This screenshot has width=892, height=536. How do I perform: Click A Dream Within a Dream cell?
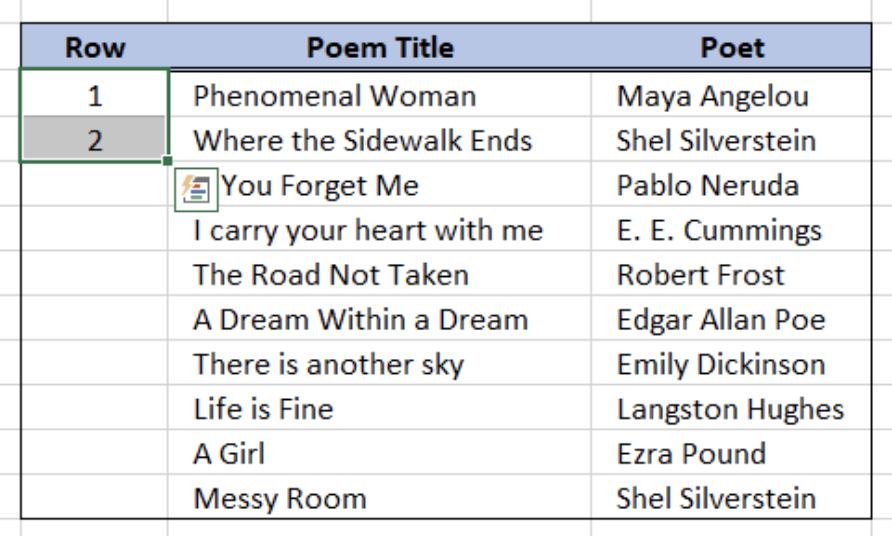point(380,318)
